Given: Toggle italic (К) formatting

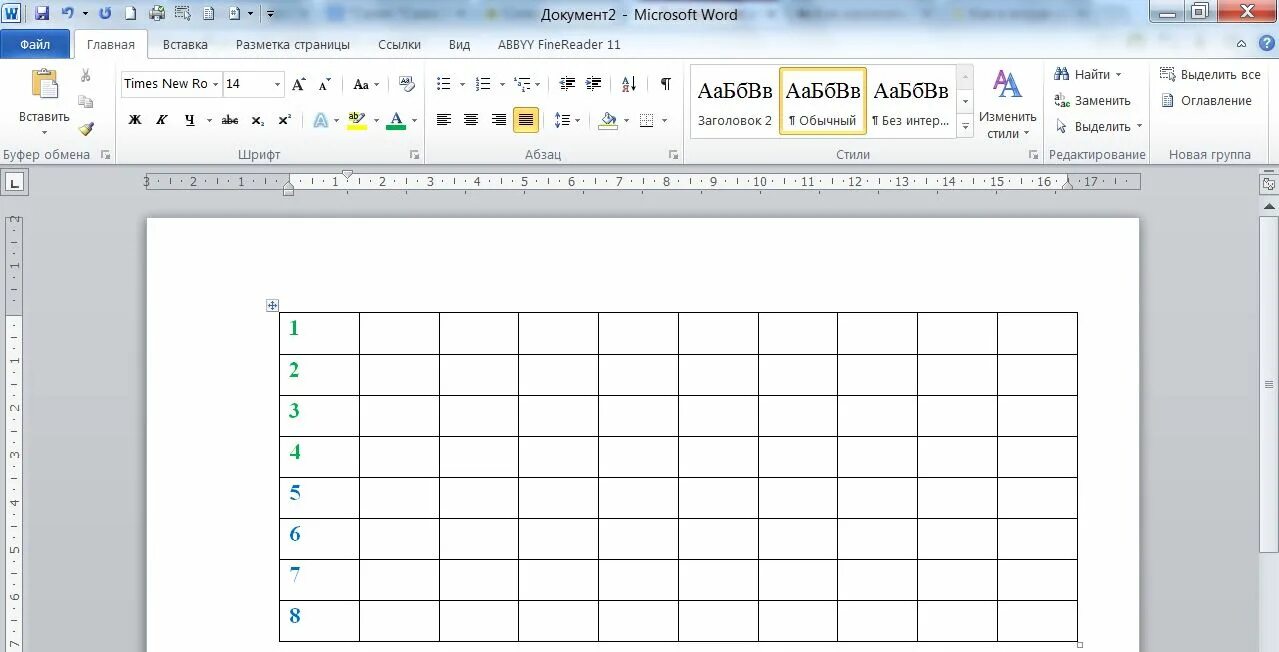Looking at the screenshot, I should 161,120.
